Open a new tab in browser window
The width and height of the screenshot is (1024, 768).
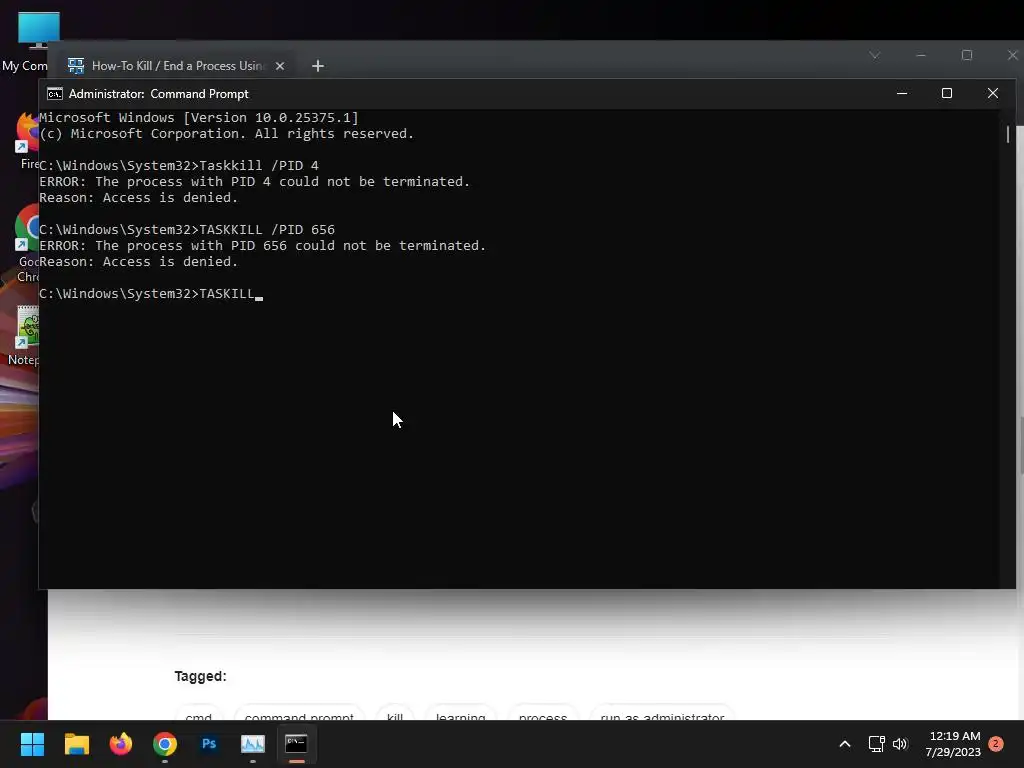pyautogui.click(x=318, y=66)
